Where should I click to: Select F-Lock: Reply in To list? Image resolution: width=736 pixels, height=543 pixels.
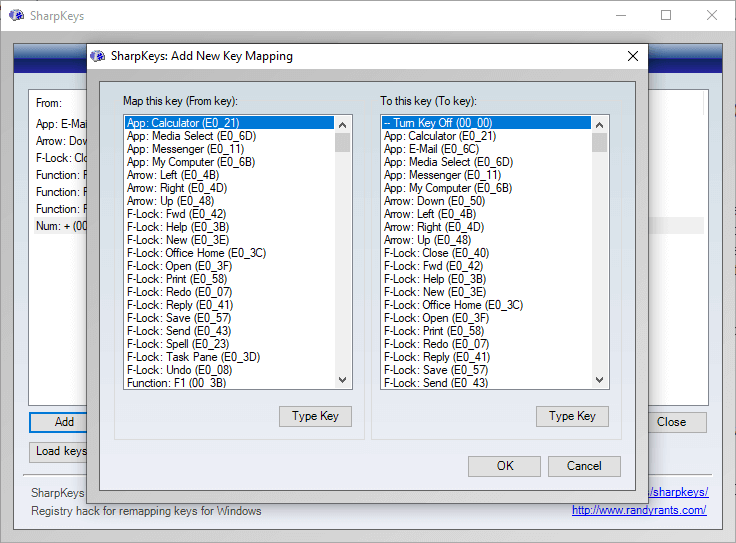[486, 357]
